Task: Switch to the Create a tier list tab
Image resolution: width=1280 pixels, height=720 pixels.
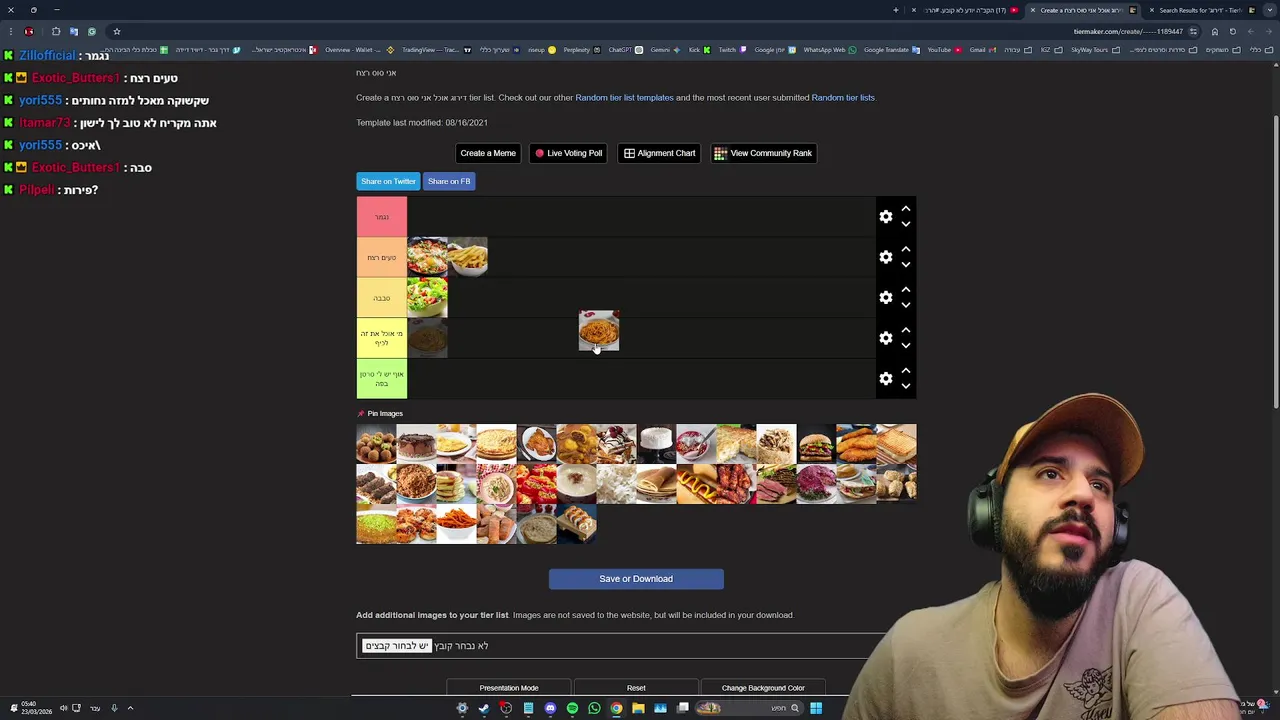Action: pos(1081,10)
